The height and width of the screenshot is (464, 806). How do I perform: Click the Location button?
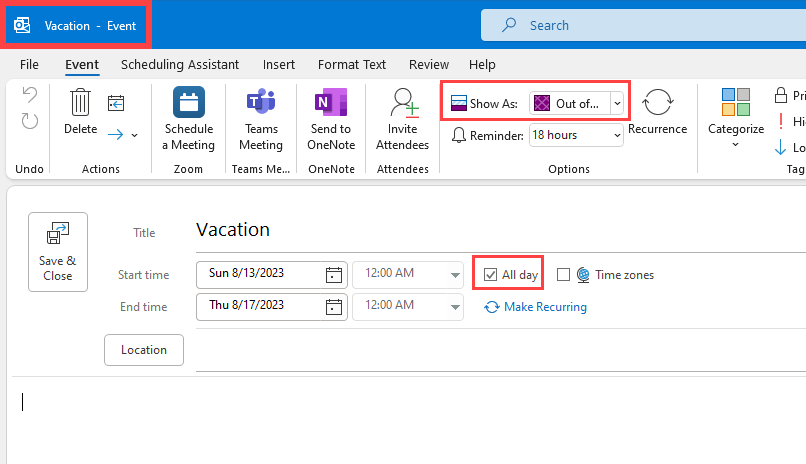144,350
